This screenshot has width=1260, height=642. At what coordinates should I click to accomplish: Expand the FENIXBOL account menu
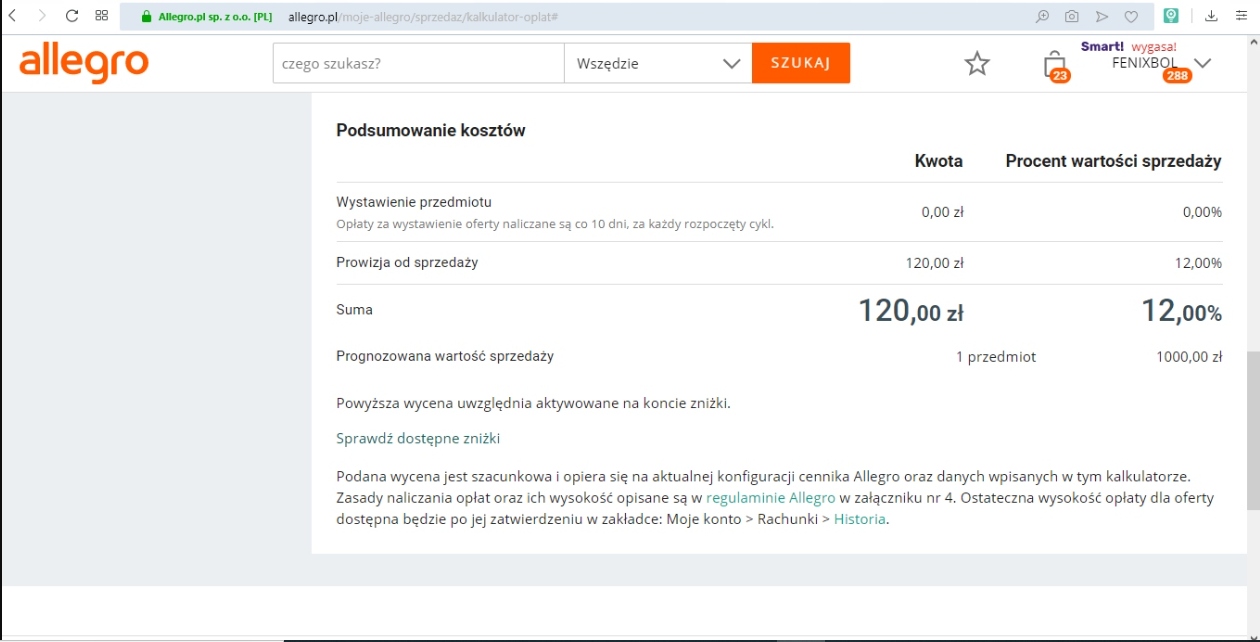coord(1203,63)
